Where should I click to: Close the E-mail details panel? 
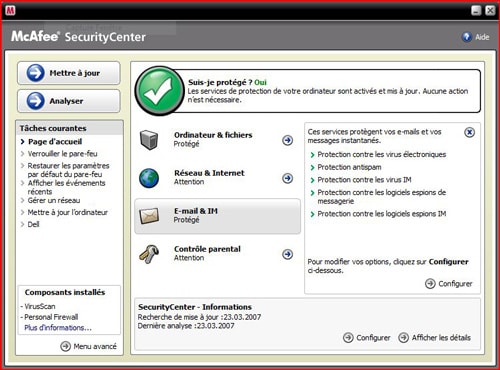click(469, 132)
